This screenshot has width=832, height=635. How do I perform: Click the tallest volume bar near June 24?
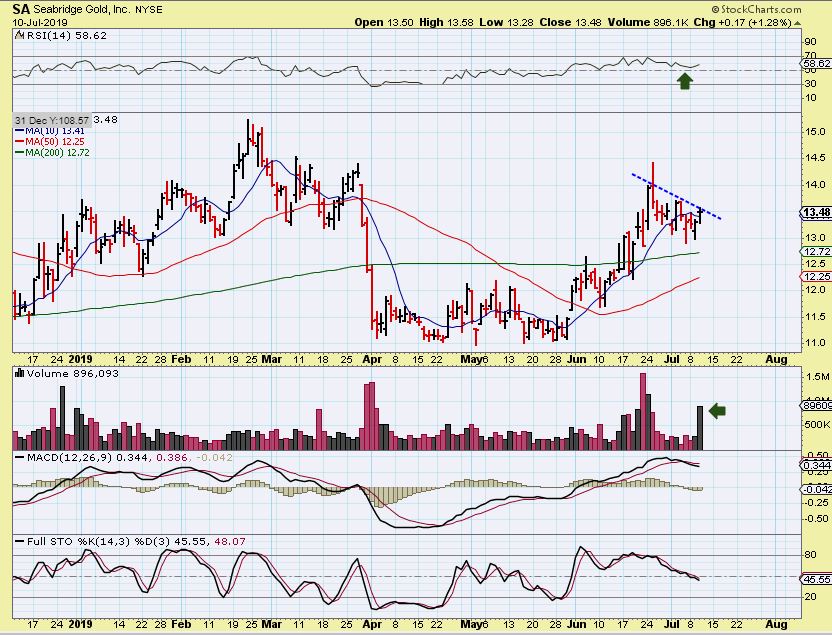coord(643,412)
